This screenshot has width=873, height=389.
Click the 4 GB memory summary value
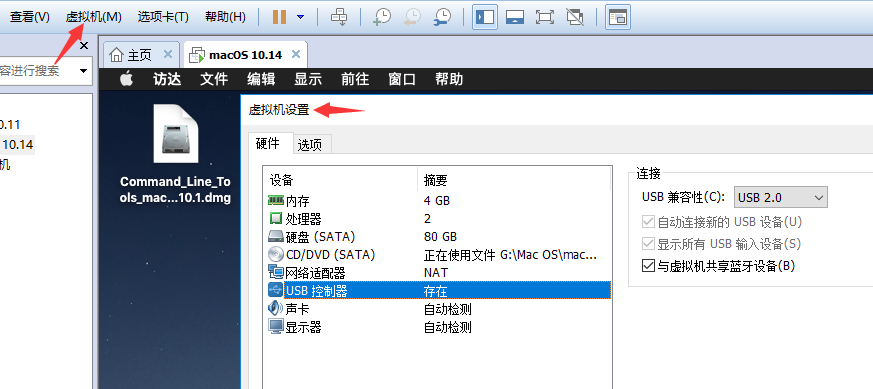[436, 200]
